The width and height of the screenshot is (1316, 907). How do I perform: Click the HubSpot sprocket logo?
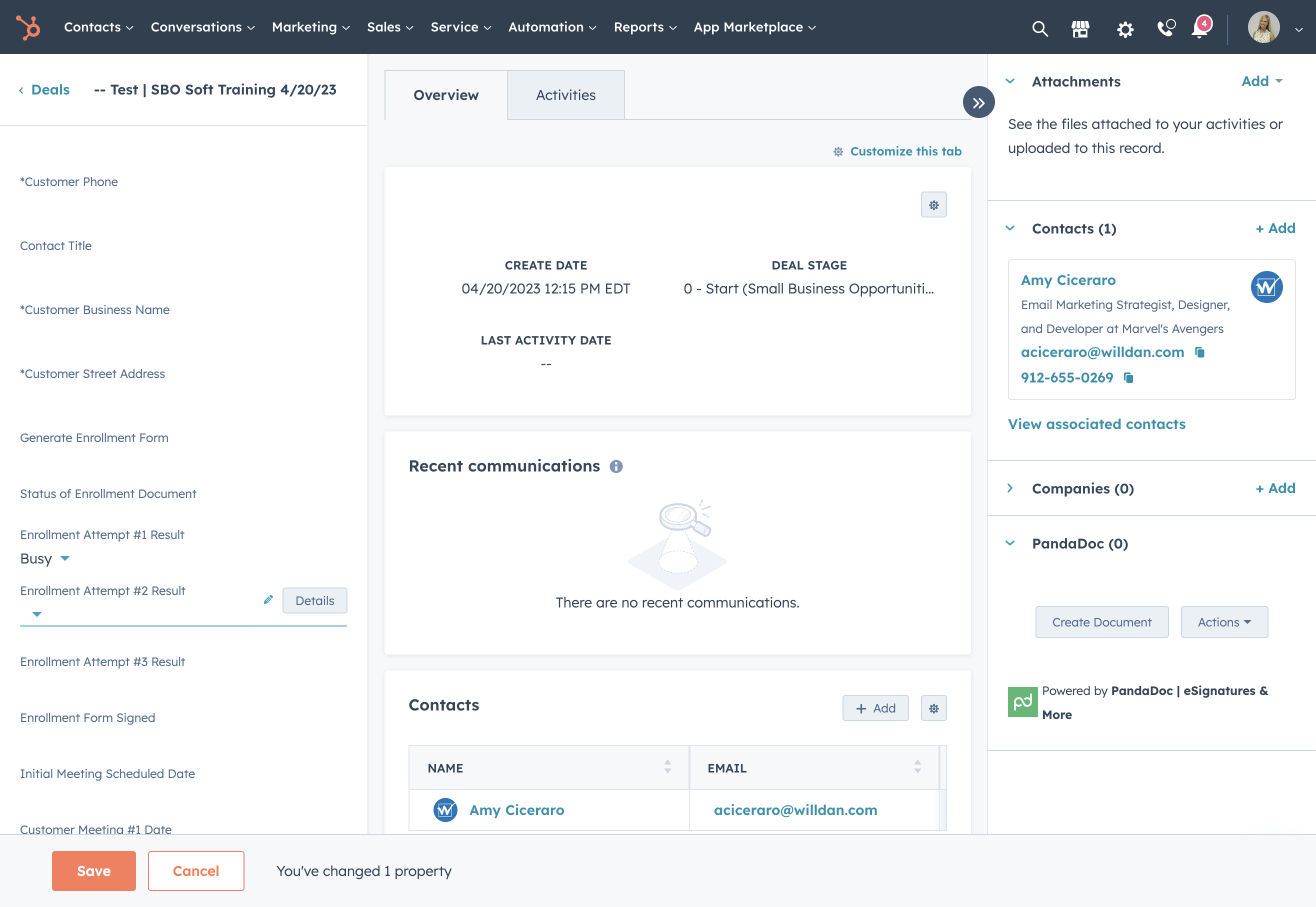point(28,27)
